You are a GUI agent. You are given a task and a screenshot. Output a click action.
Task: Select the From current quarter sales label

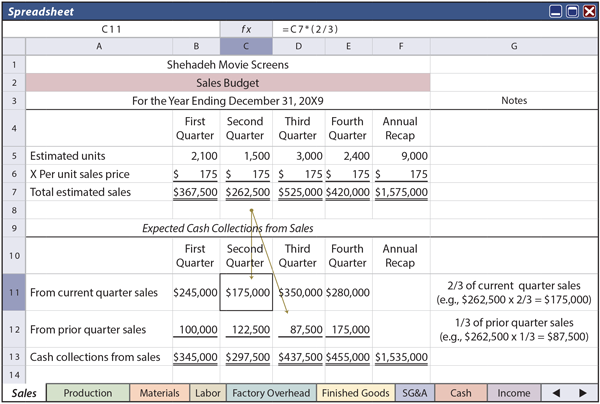99,292
